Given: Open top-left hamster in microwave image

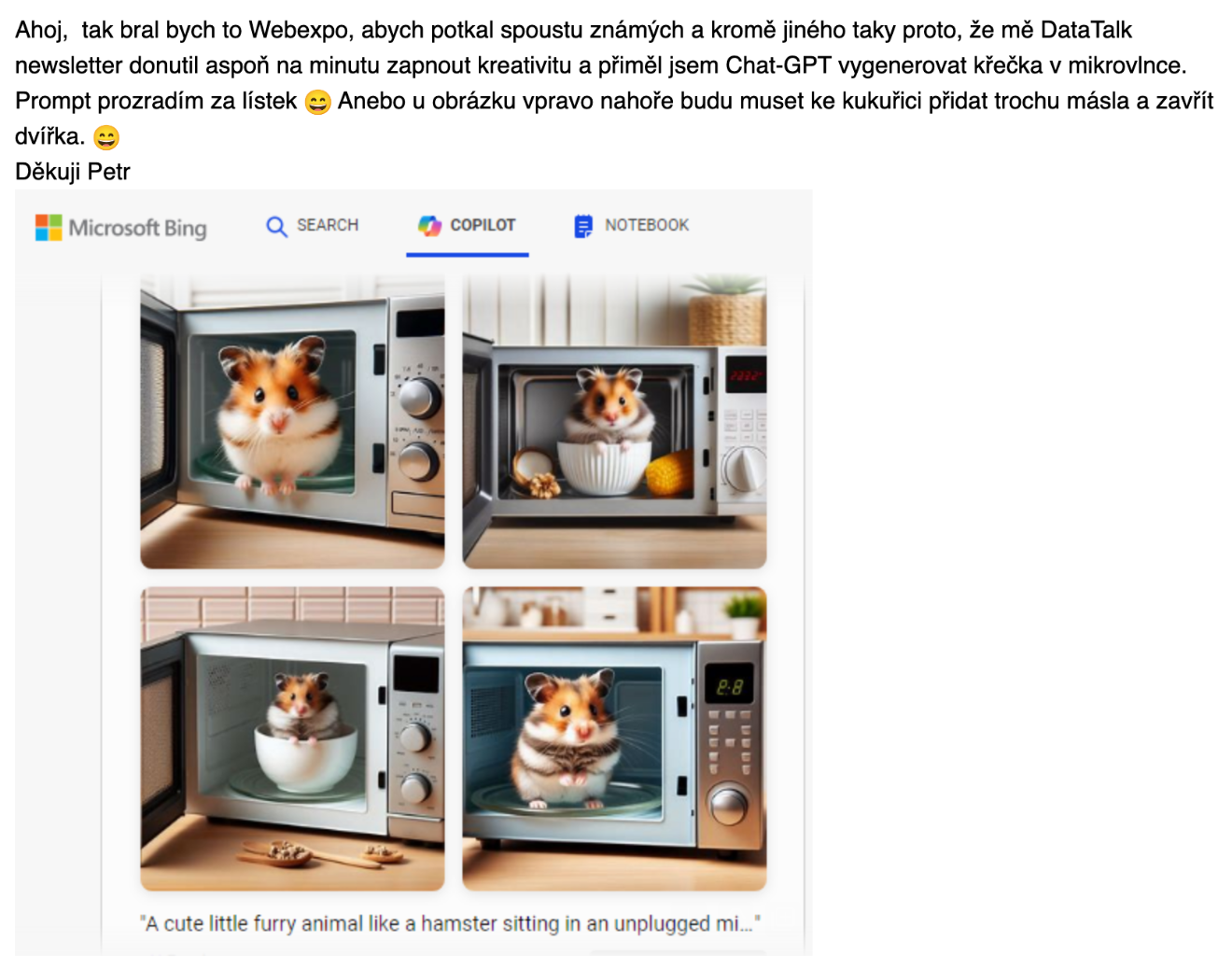Looking at the screenshot, I should [292, 422].
